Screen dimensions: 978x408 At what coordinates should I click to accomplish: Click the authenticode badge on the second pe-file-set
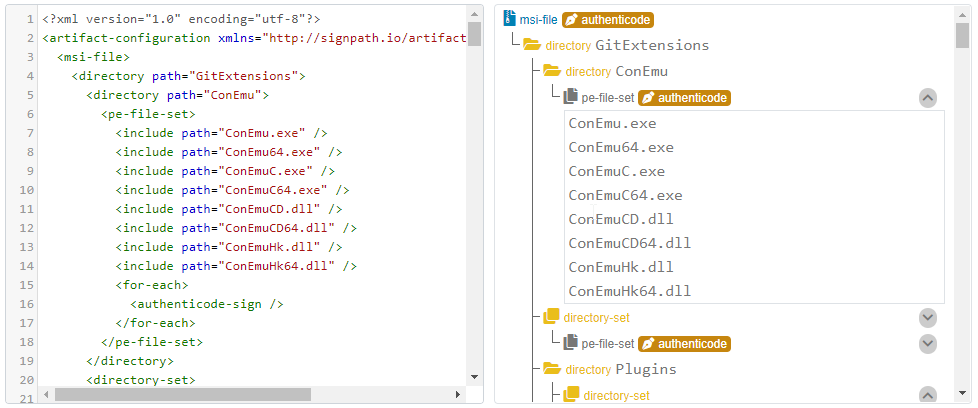click(x=684, y=344)
